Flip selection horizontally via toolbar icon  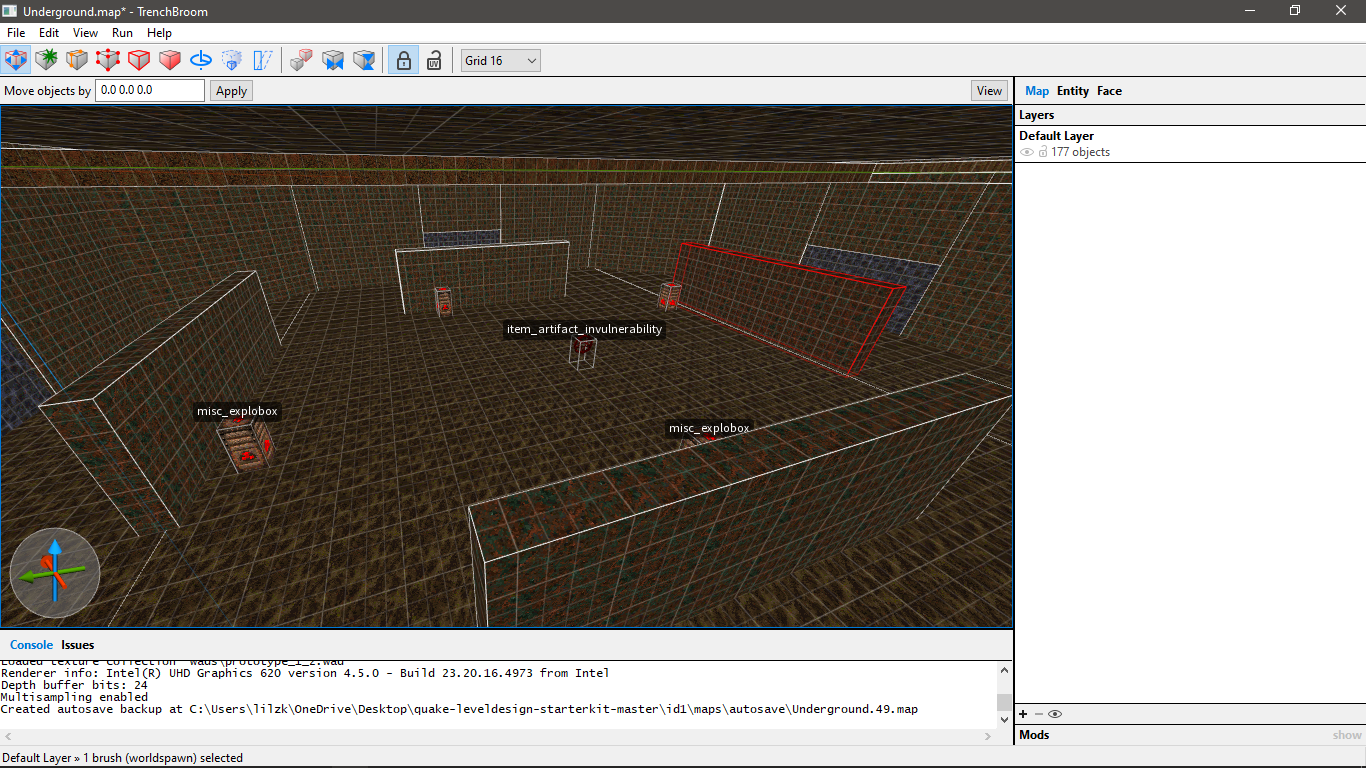click(x=333, y=60)
